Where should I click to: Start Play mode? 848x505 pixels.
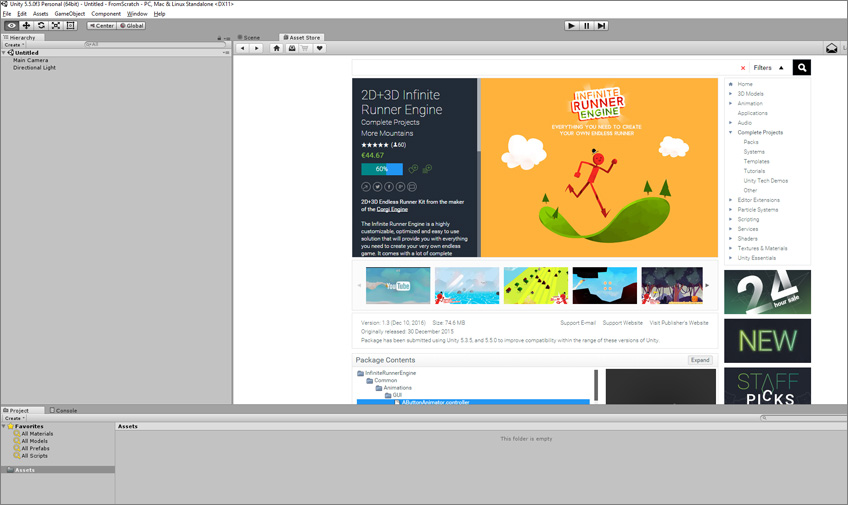571,25
